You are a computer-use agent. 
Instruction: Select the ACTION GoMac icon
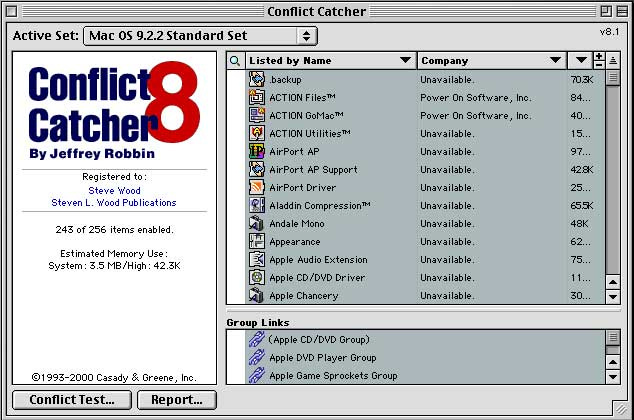(x=256, y=115)
